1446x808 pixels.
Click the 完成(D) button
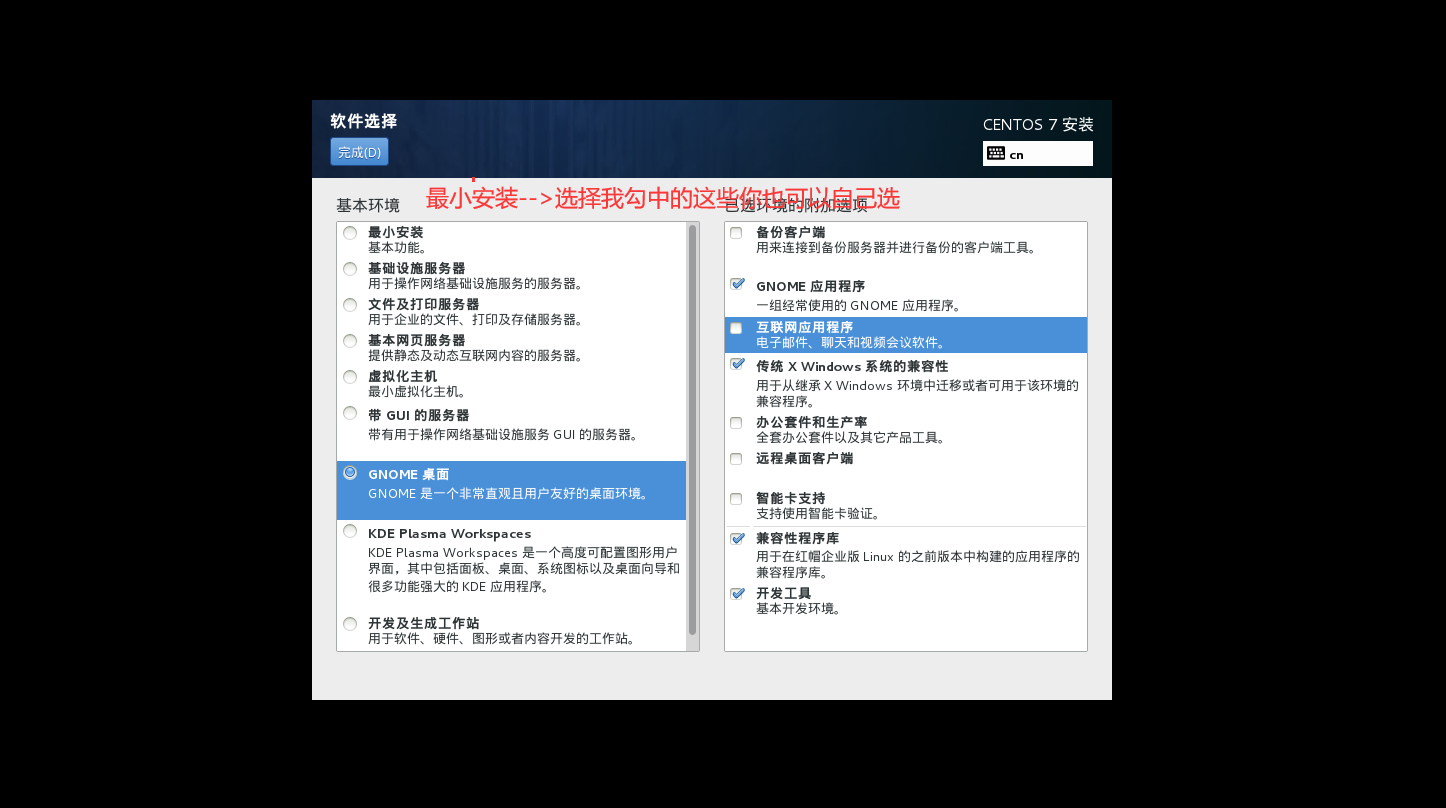click(359, 151)
